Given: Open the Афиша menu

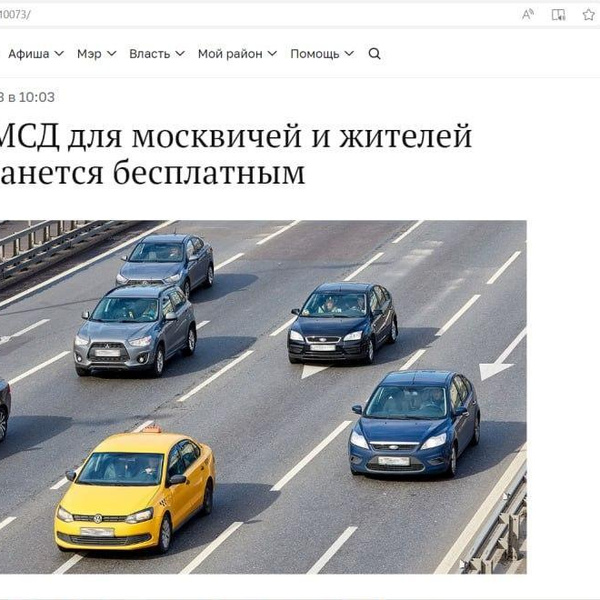Looking at the screenshot, I should click(36, 54).
